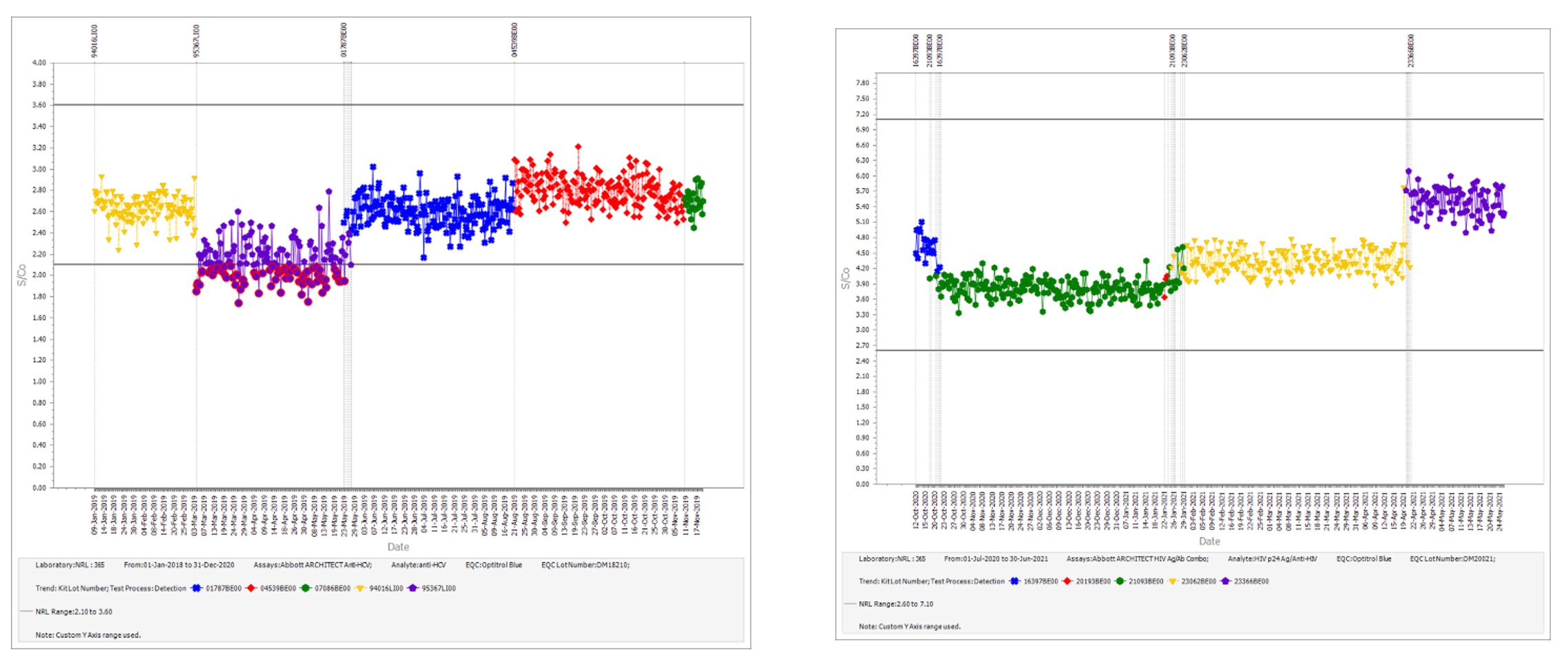1568x652 pixels.
Task: Select the green 07086BE00 legend marker
Action: point(305,587)
